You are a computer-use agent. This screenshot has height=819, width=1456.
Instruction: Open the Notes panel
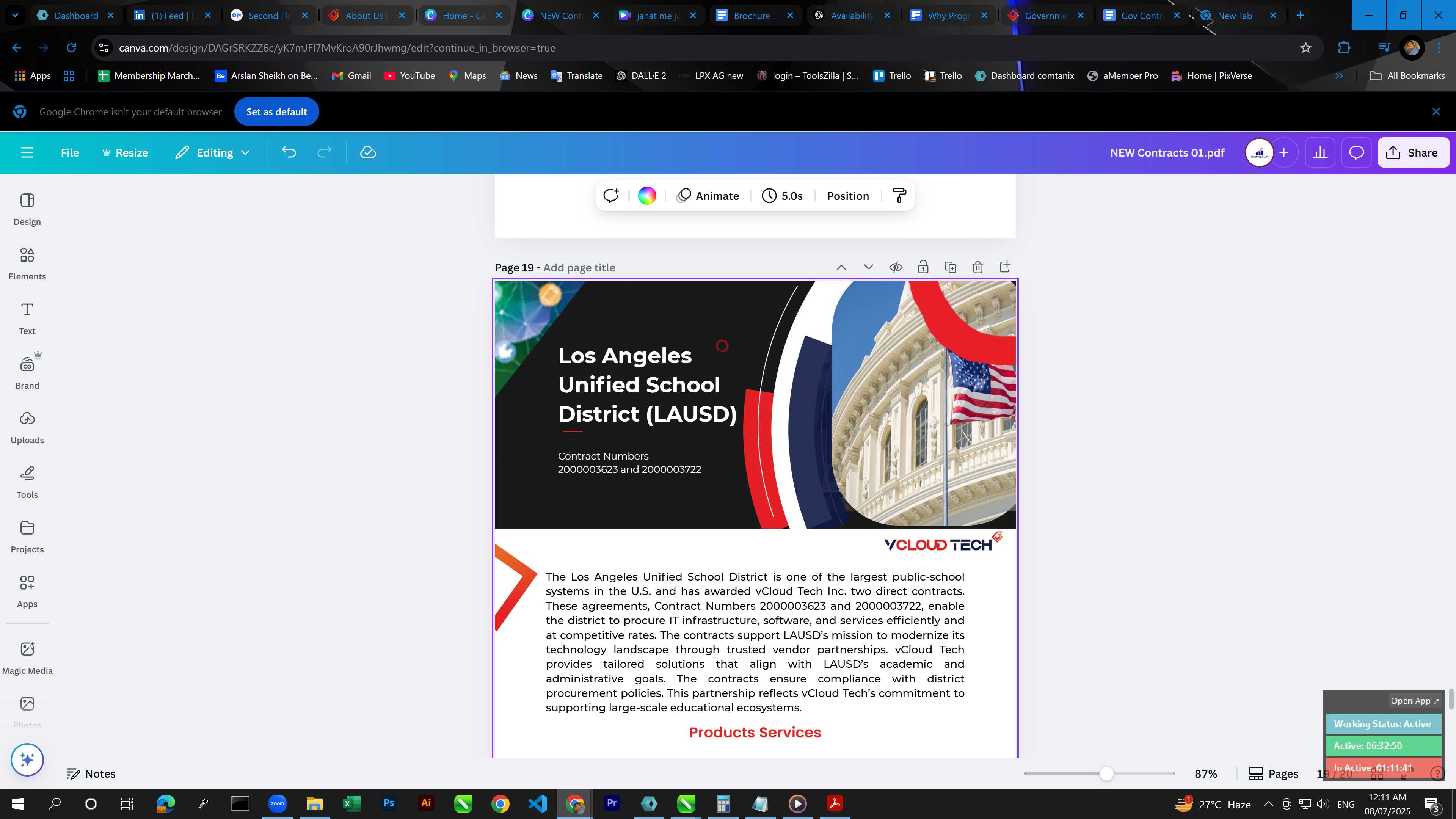91,774
